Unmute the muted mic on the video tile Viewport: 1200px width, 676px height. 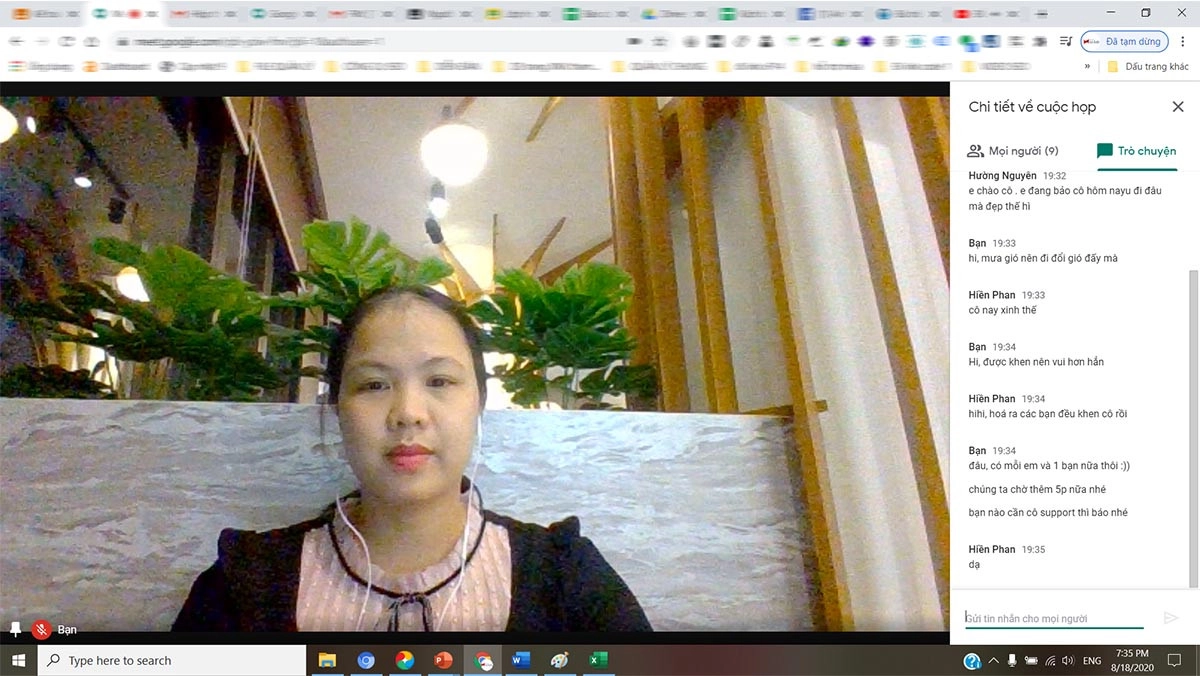tap(41, 629)
